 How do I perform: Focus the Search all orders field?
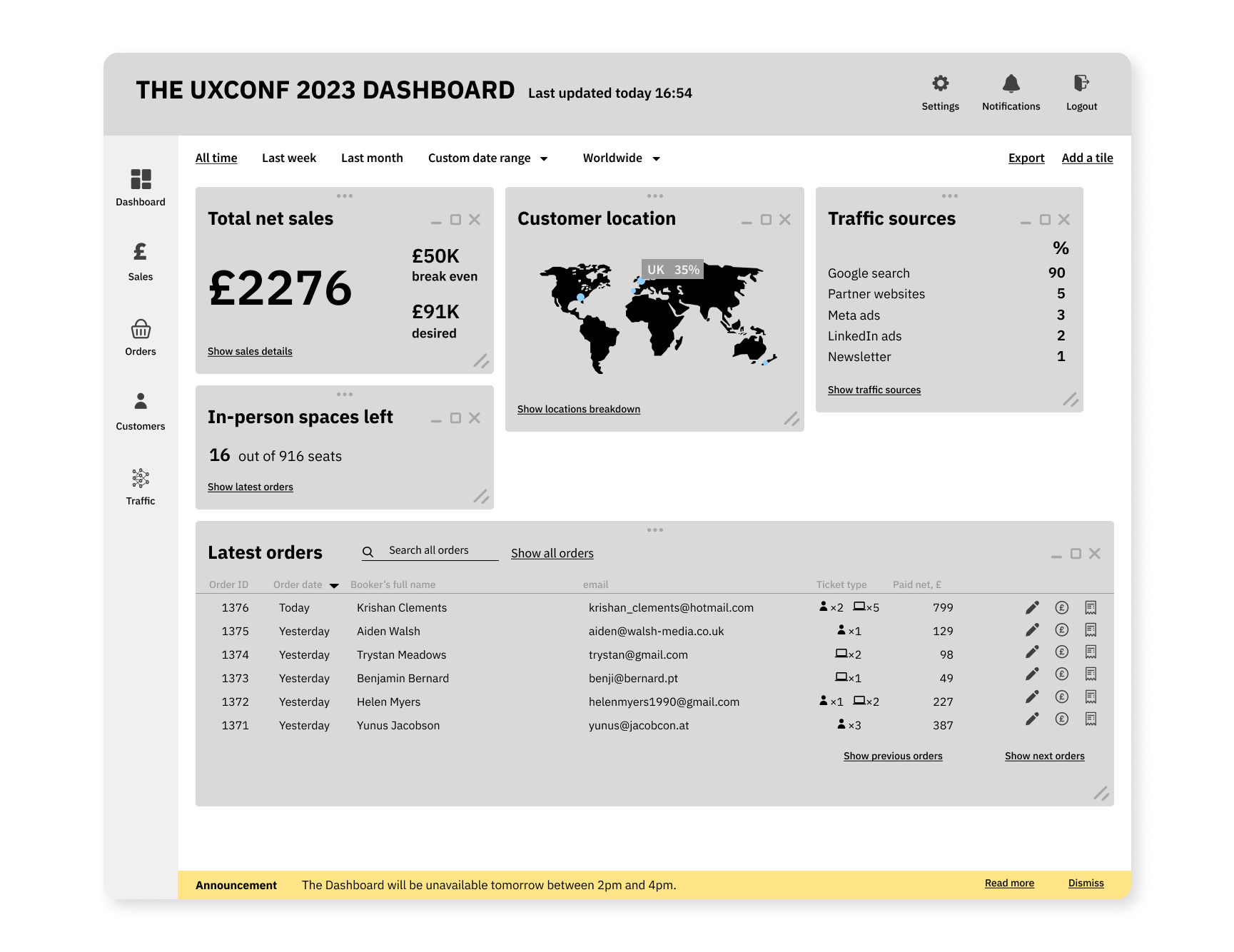click(430, 551)
